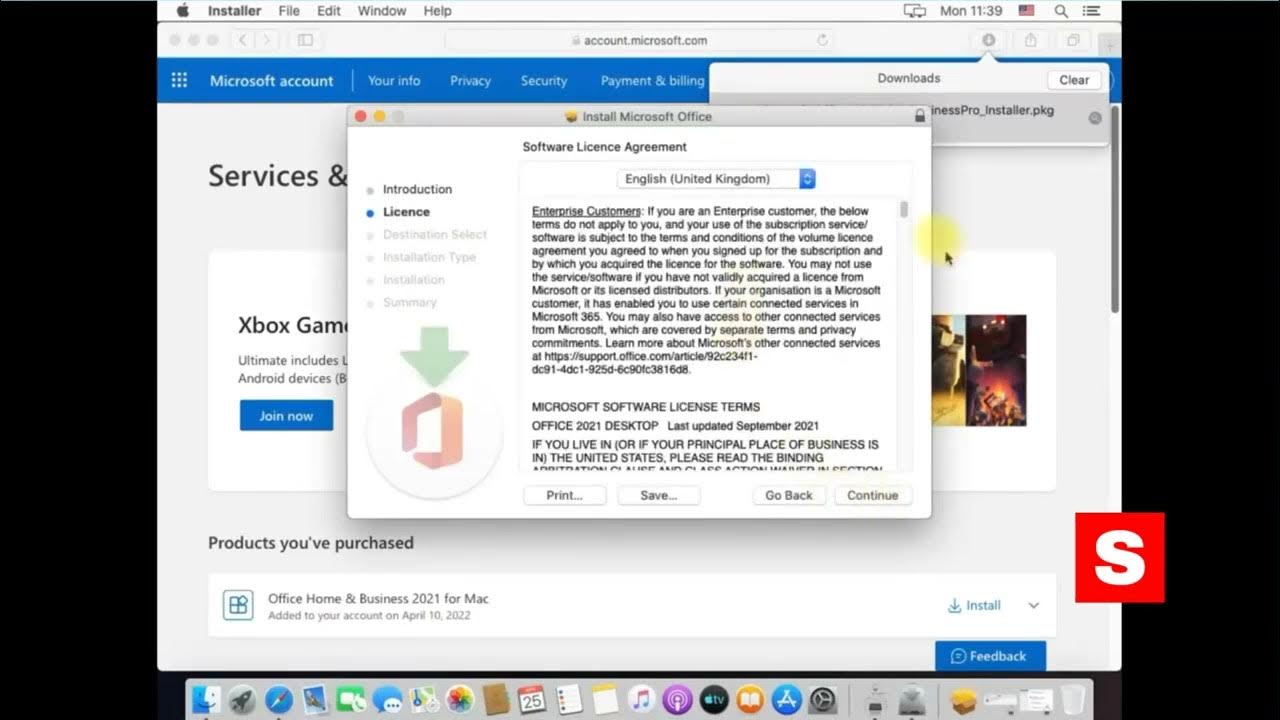Open the Apple menu
Screen dimensions: 1280x720
coord(183,11)
